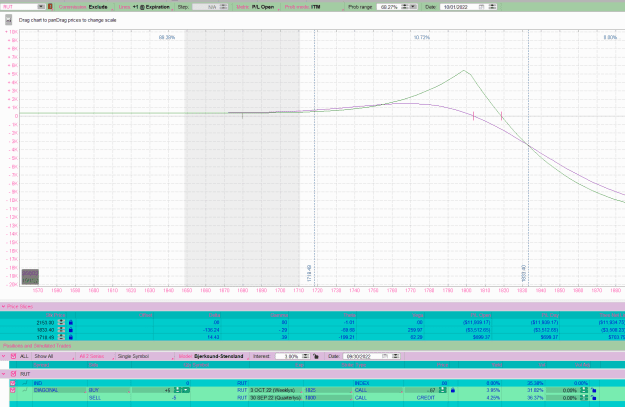Click the vol adjust lock icon in the SELL row
Viewport: 625px width, 407px height.
(x=594, y=398)
